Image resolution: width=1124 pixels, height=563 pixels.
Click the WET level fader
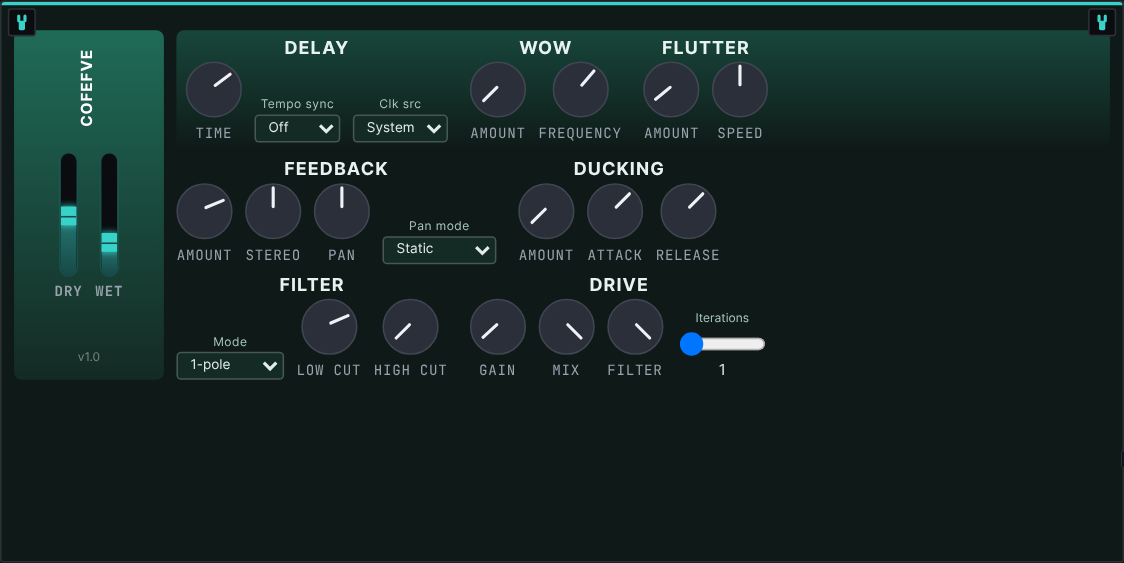pyautogui.click(x=109, y=215)
